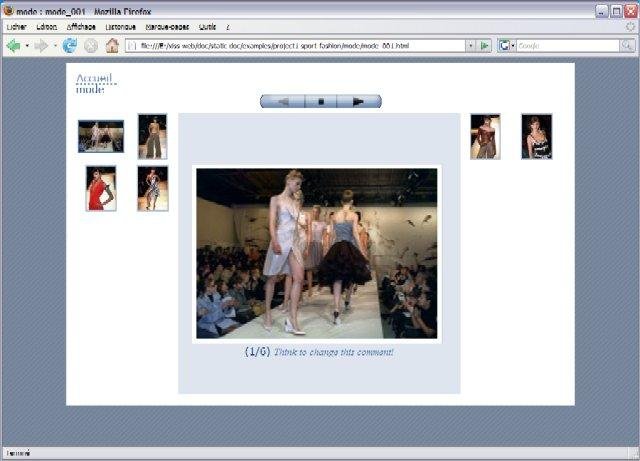The height and width of the screenshot is (461, 640).
Task: Open the Back history dropdown arrow
Action: click(x=27, y=46)
